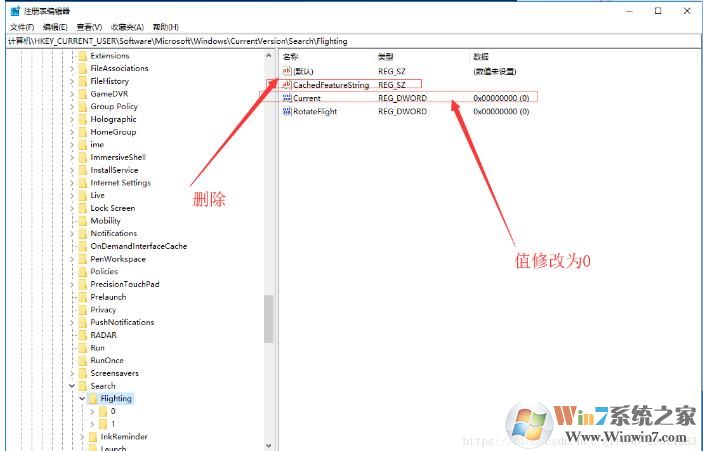703x451 pixels.
Task: Click the registry path address bar
Action: pos(354,41)
